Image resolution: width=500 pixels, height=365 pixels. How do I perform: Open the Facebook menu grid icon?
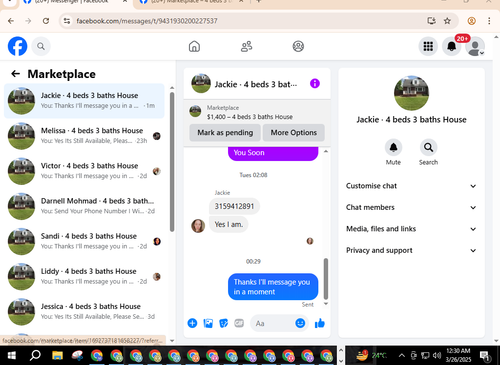[428, 46]
